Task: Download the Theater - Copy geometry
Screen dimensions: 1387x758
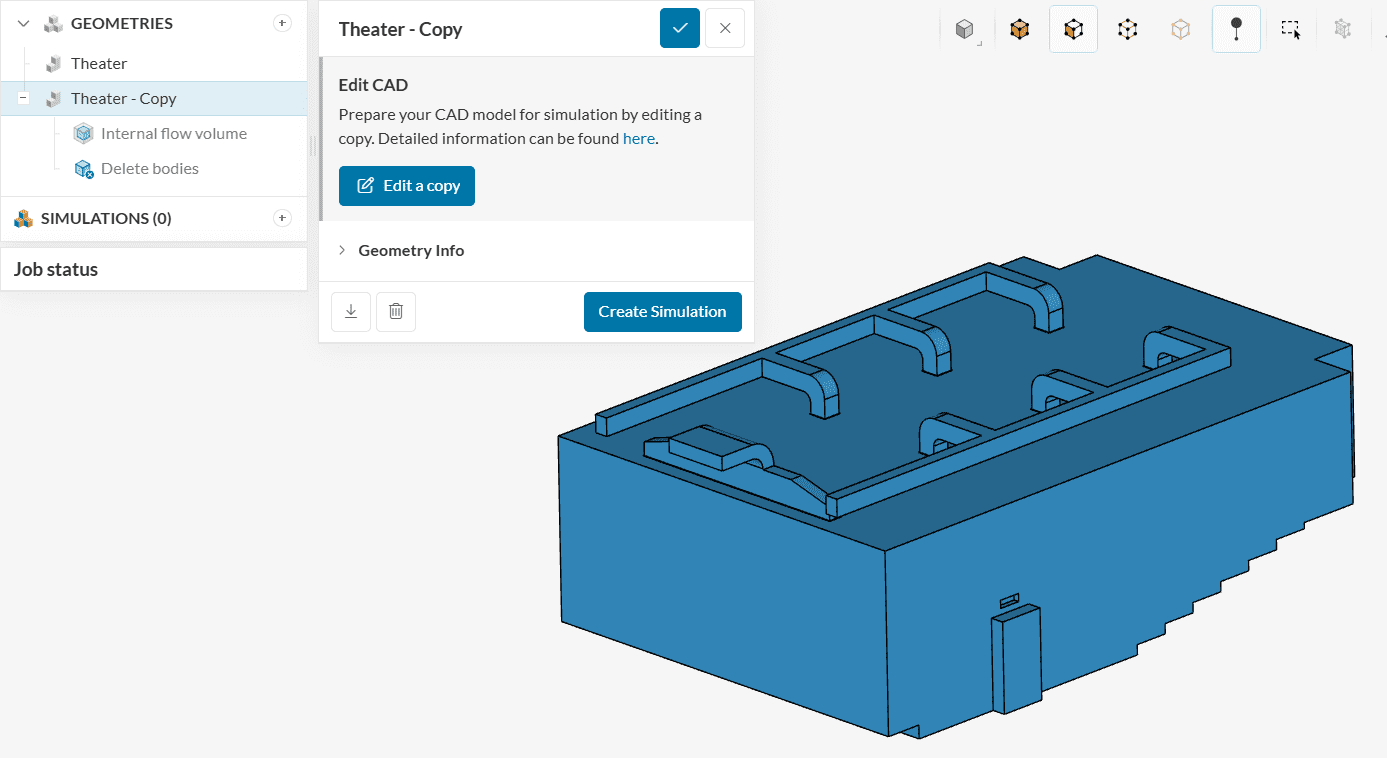Action: point(351,312)
